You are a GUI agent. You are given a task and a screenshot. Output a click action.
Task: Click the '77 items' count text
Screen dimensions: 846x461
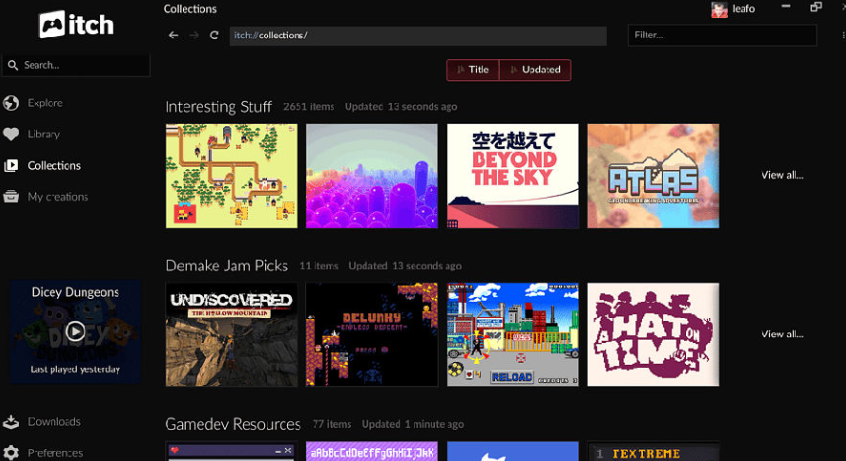click(332, 424)
